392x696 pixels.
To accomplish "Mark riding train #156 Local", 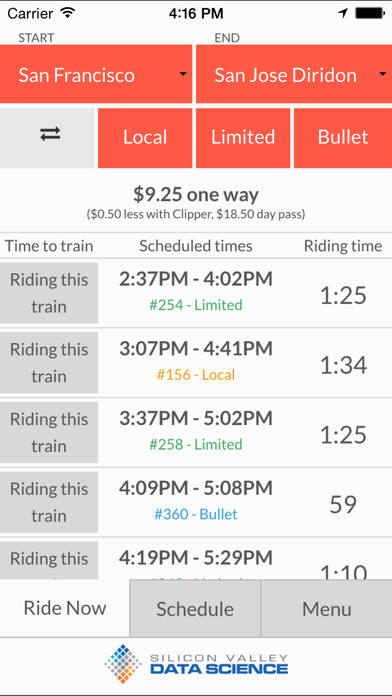I will point(49,363).
